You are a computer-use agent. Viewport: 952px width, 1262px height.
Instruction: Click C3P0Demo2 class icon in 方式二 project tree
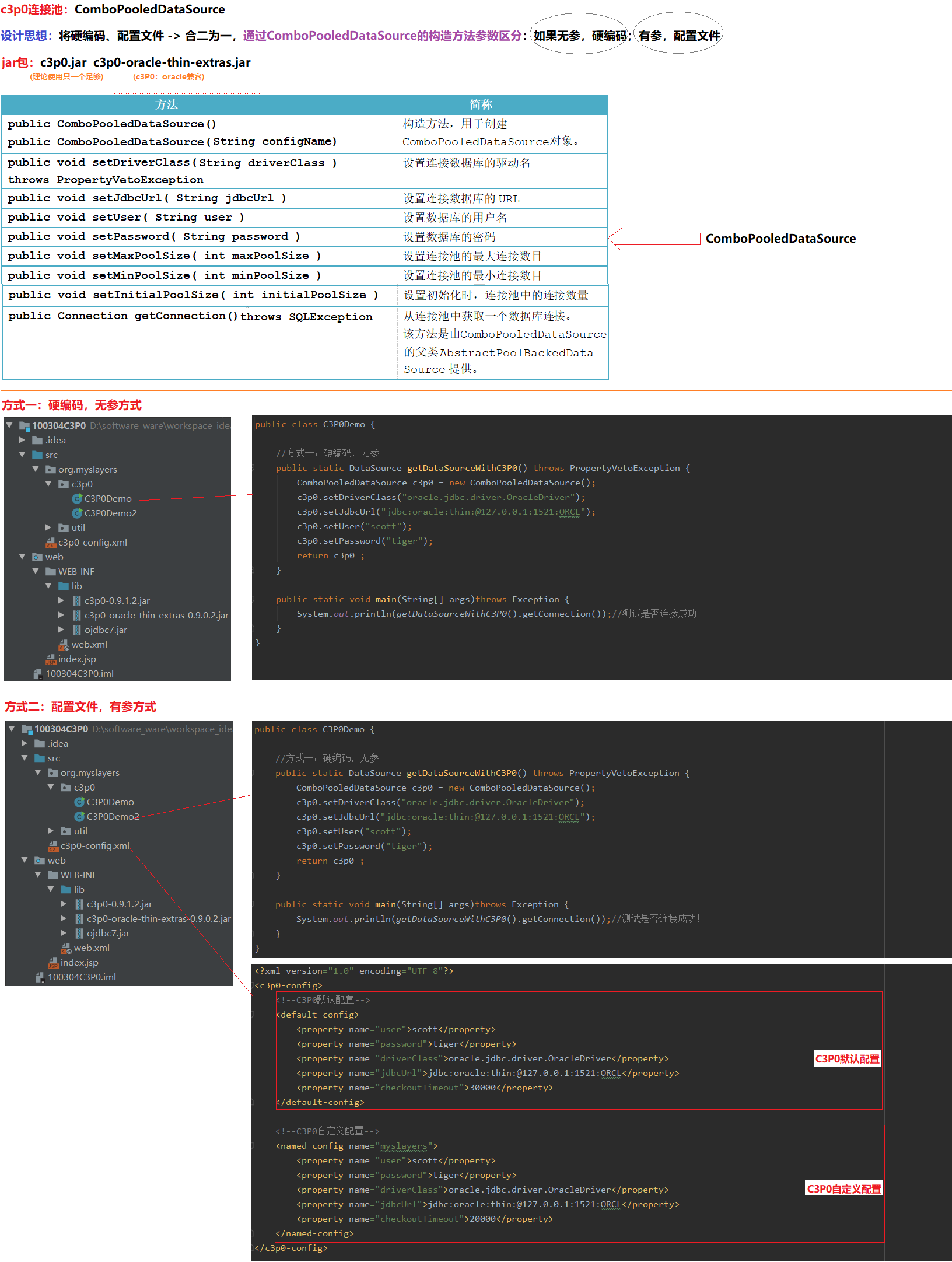point(79,816)
